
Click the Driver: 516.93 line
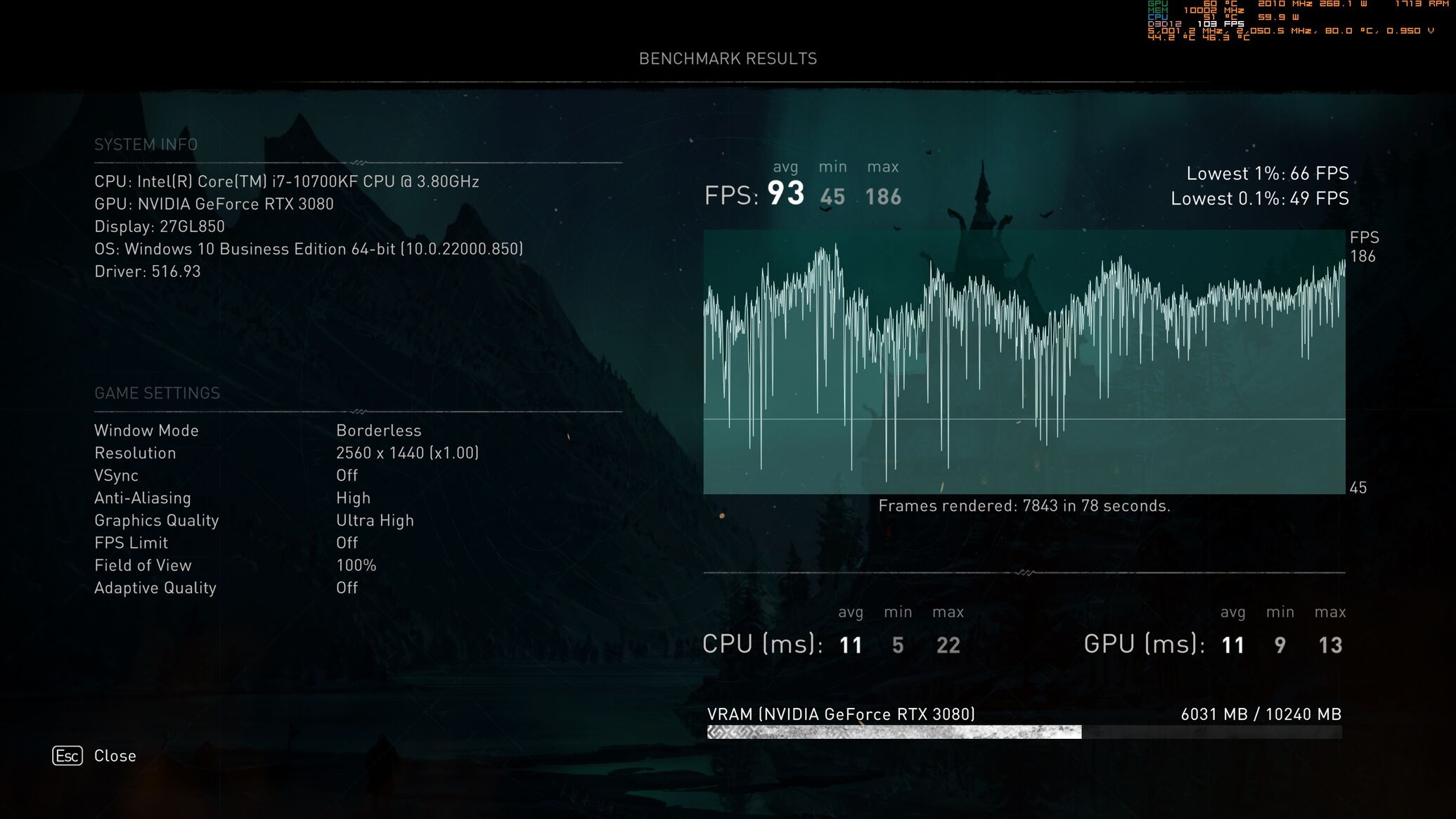pyautogui.click(x=148, y=271)
